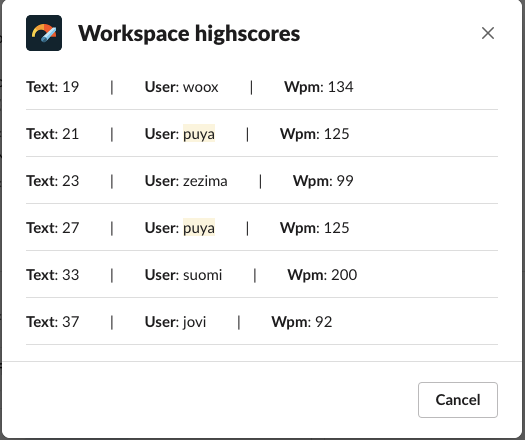Click the Text: 19 label
The image size is (525, 440).
[53, 87]
